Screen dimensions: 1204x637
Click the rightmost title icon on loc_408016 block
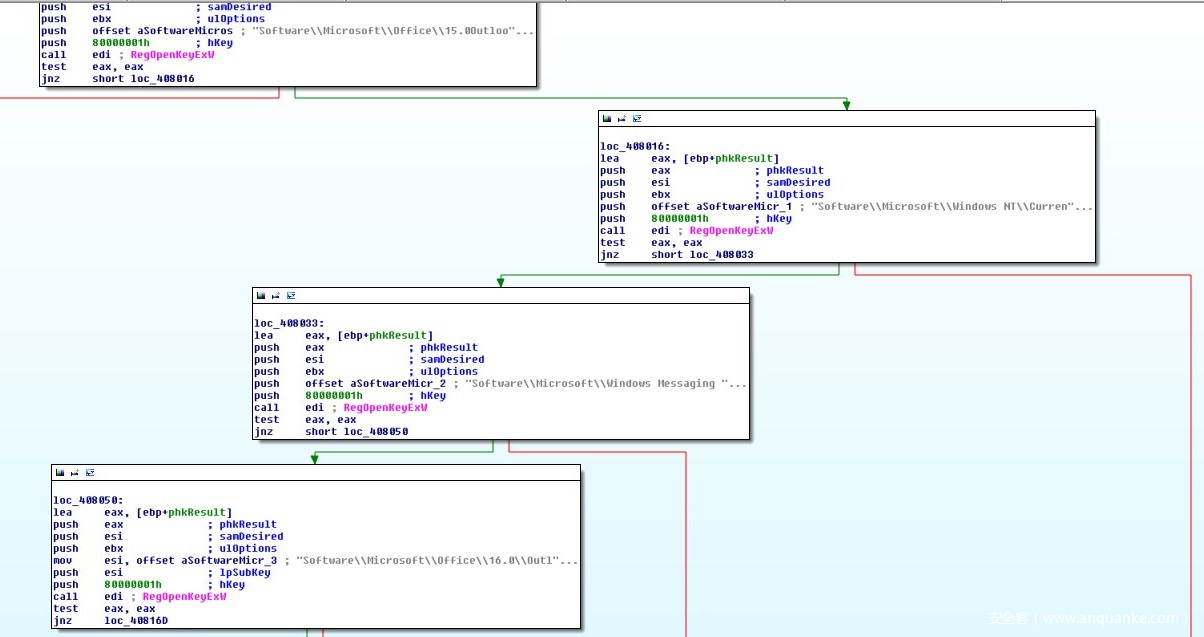point(637,119)
